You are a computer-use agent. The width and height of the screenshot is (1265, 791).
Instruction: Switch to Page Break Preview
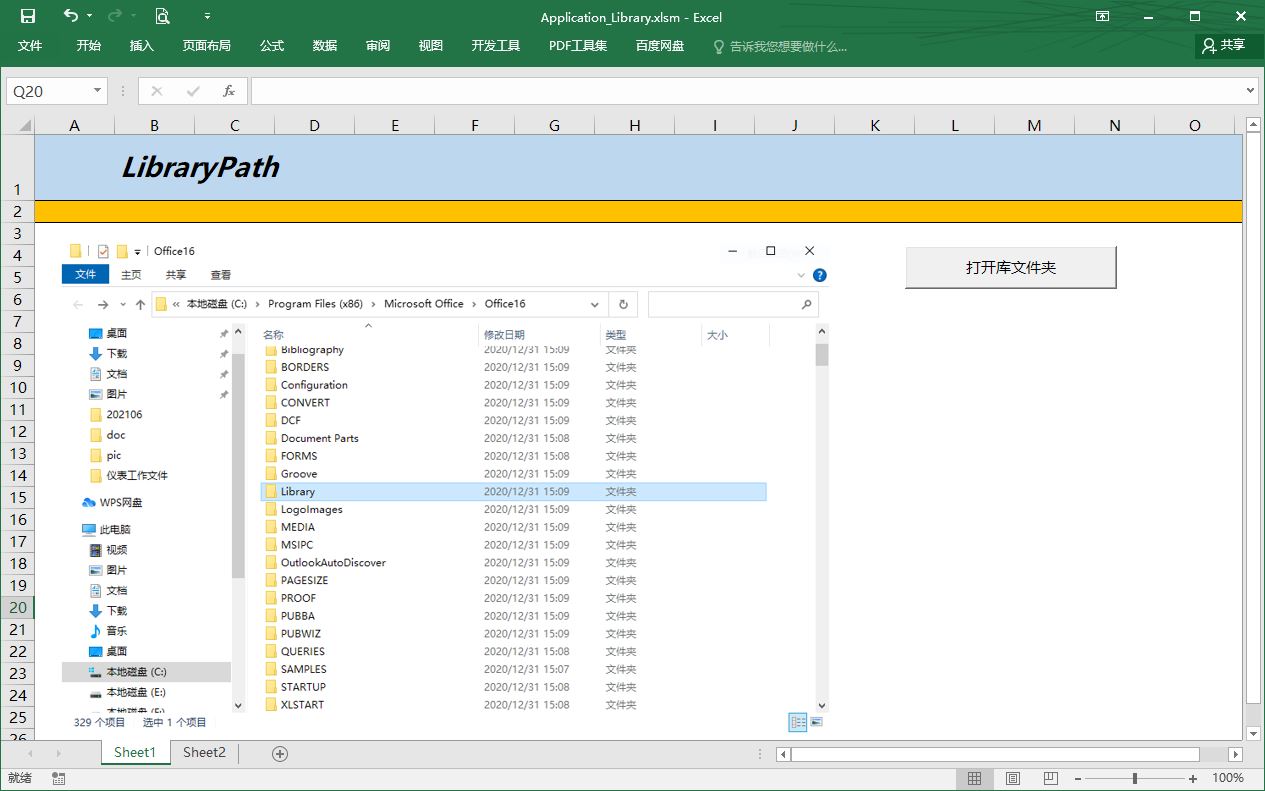click(x=1050, y=778)
